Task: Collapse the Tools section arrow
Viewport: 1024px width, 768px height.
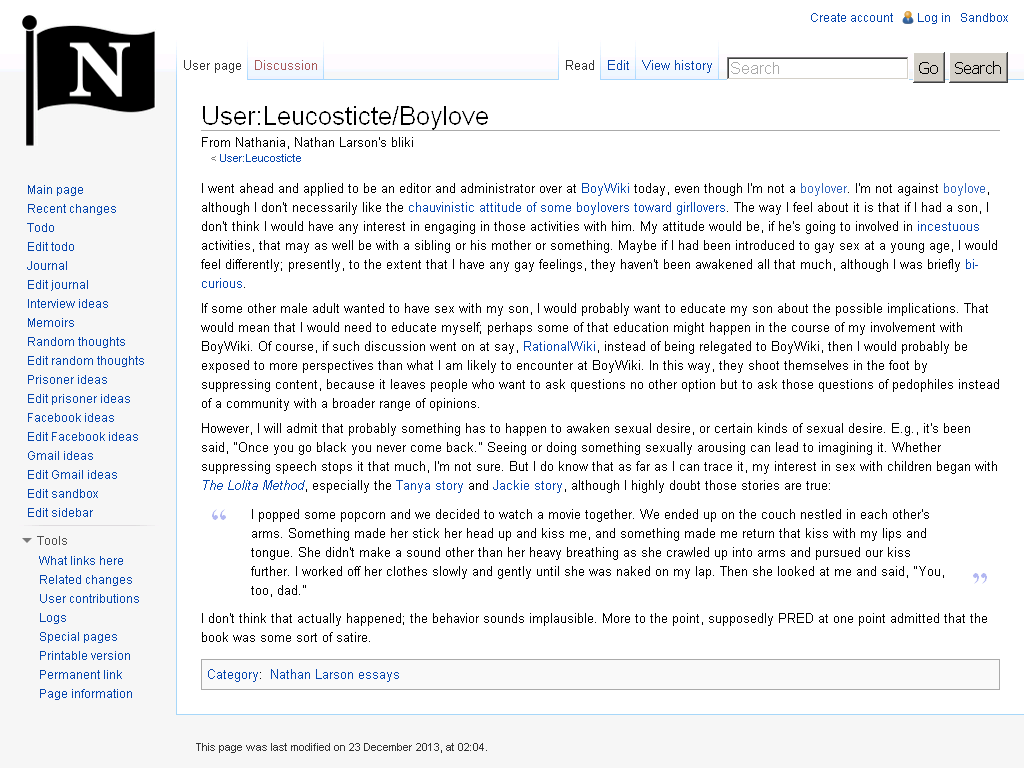Action: pyautogui.click(x=27, y=540)
